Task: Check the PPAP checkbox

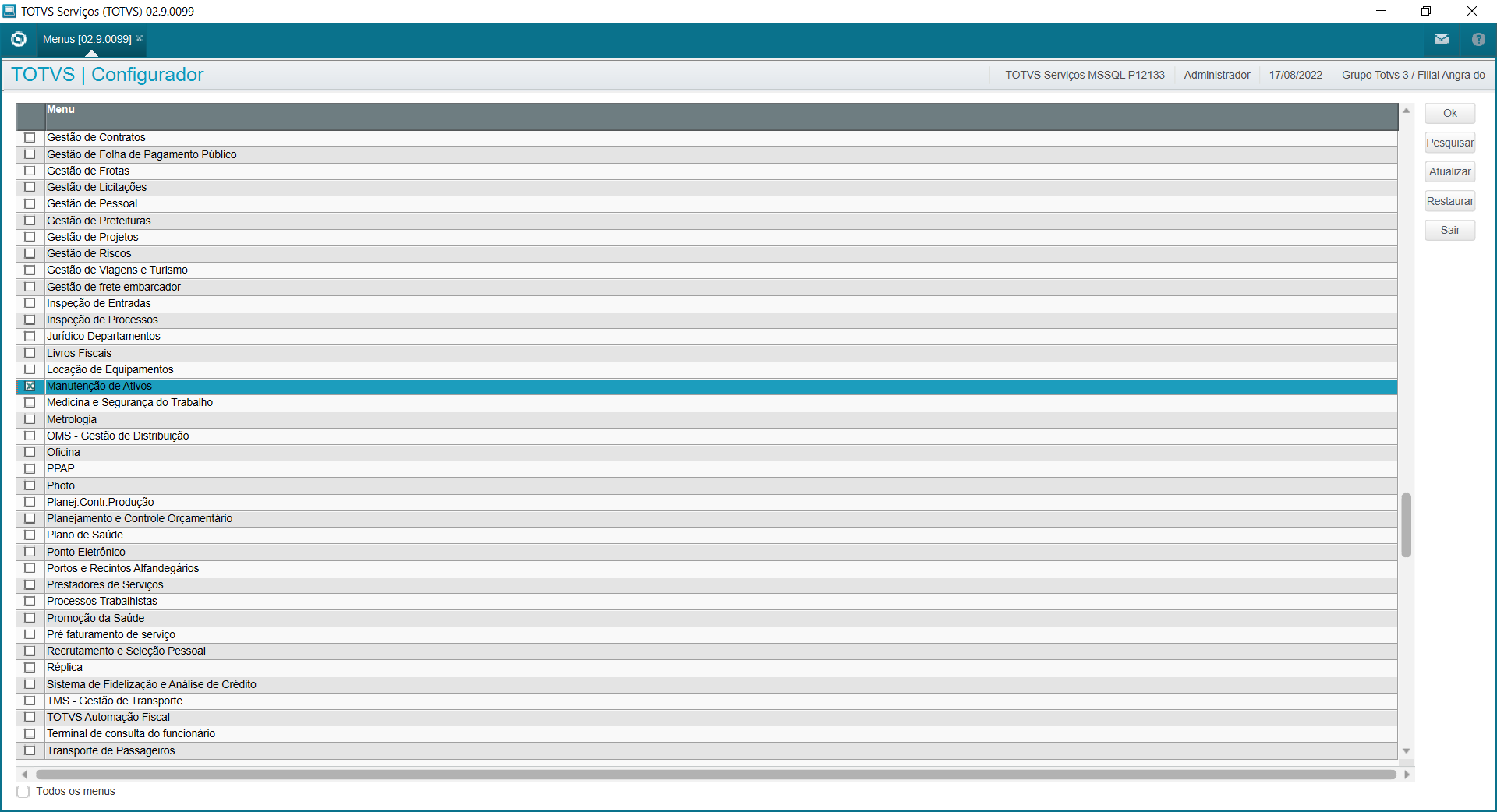Action: click(30, 469)
